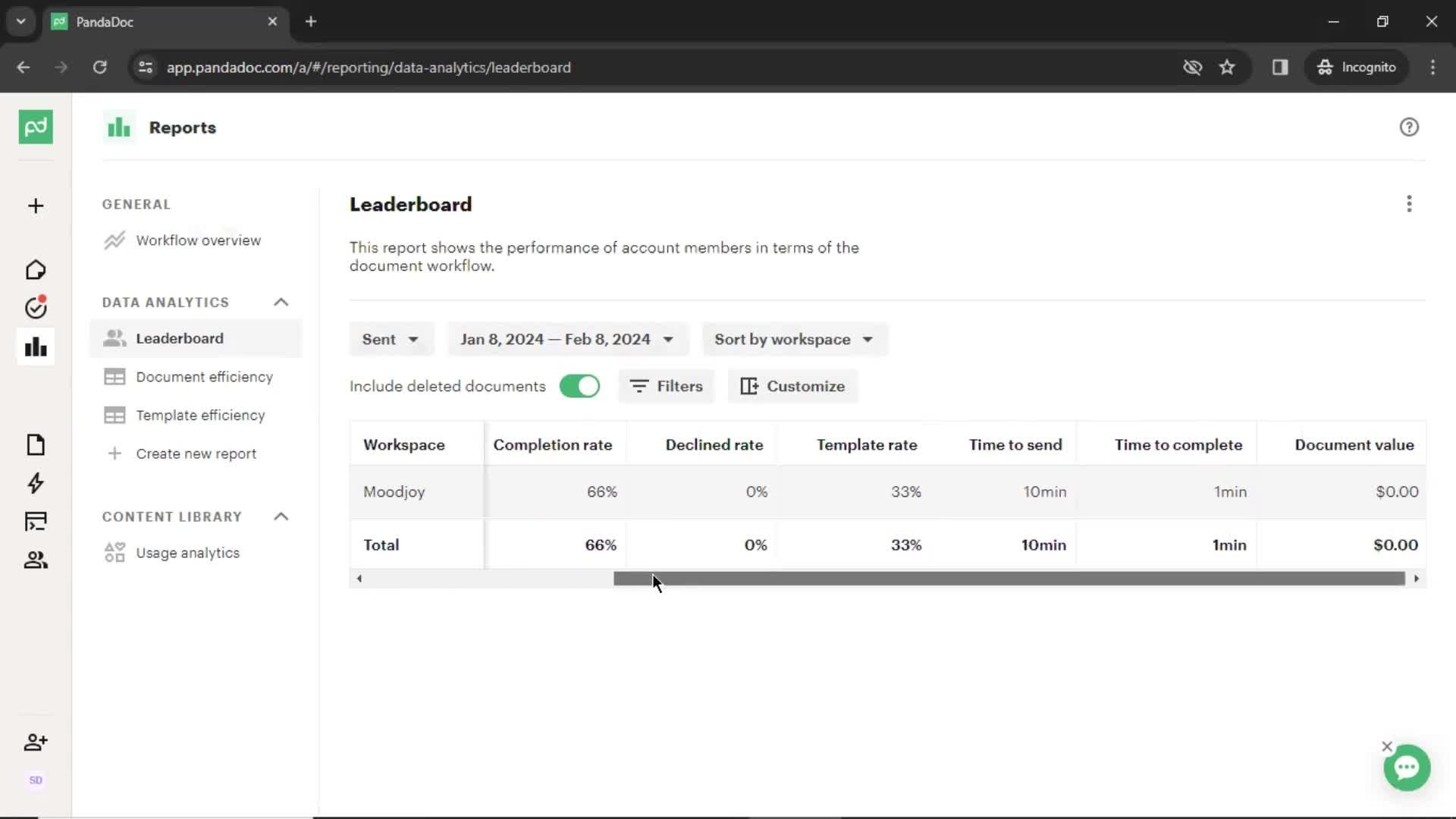Collapse the Data Analytics section
This screenshot has width=1456, height=819.
281,302
